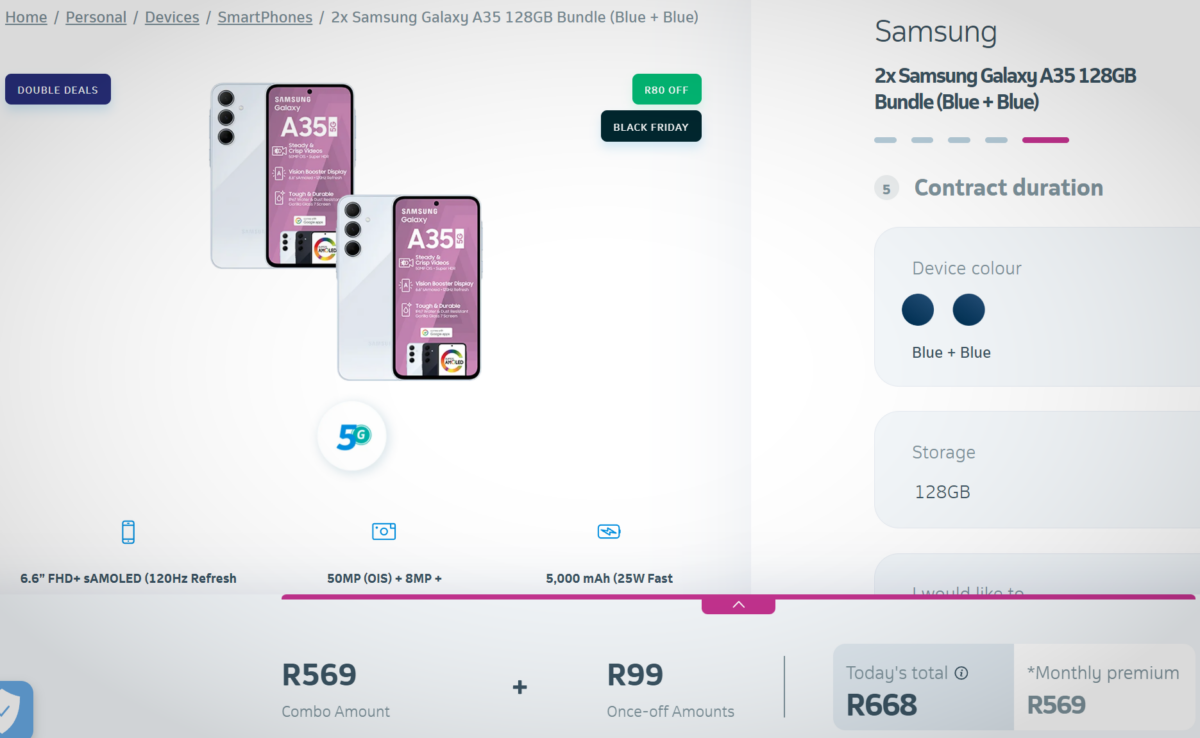Select the second blue colour swatch

pyautogui.click(x=969, y=310)
